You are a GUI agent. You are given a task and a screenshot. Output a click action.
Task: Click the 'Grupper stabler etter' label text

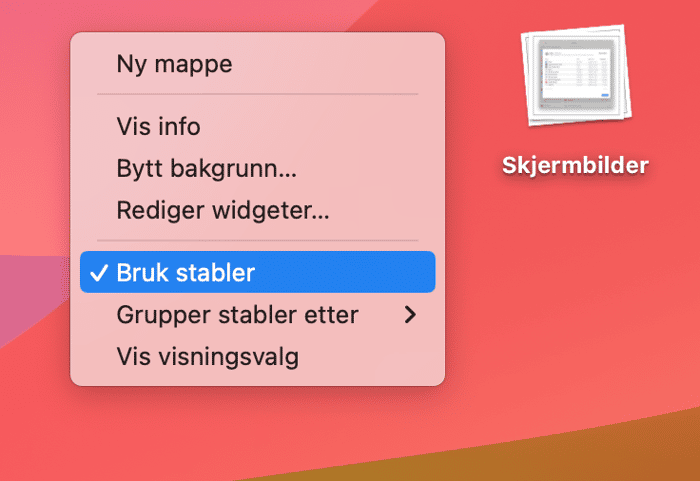[x=237, y=315]
